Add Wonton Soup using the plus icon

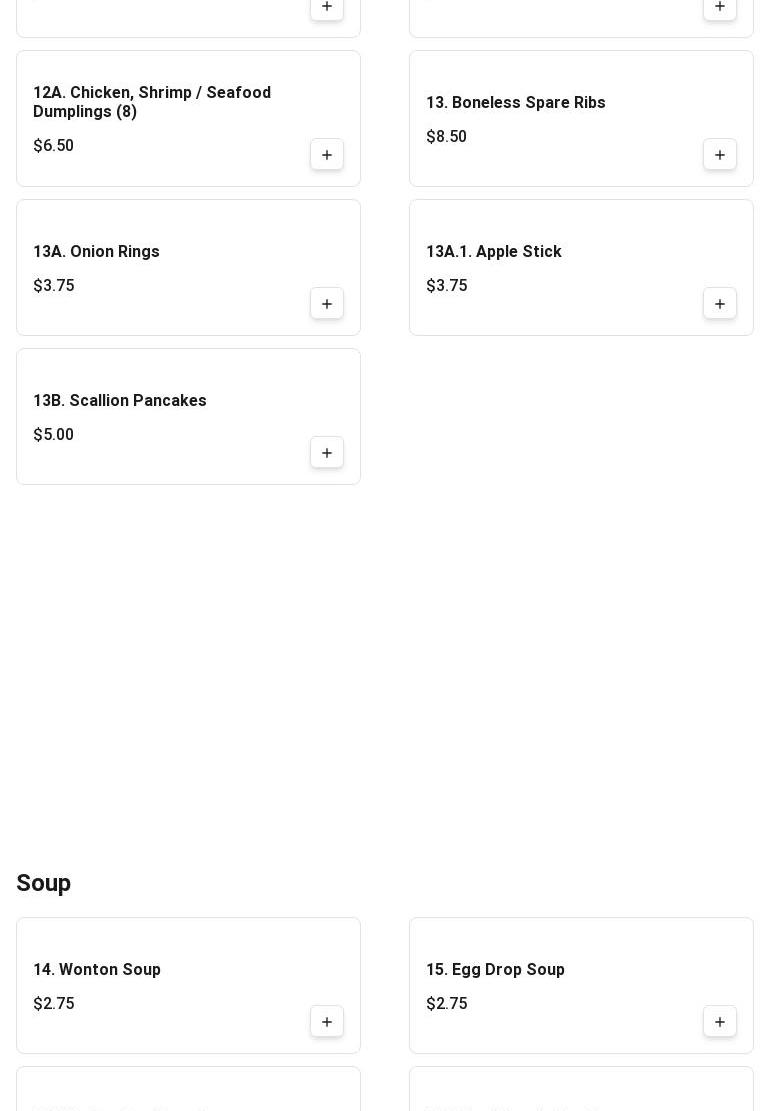coord(327,1022)
